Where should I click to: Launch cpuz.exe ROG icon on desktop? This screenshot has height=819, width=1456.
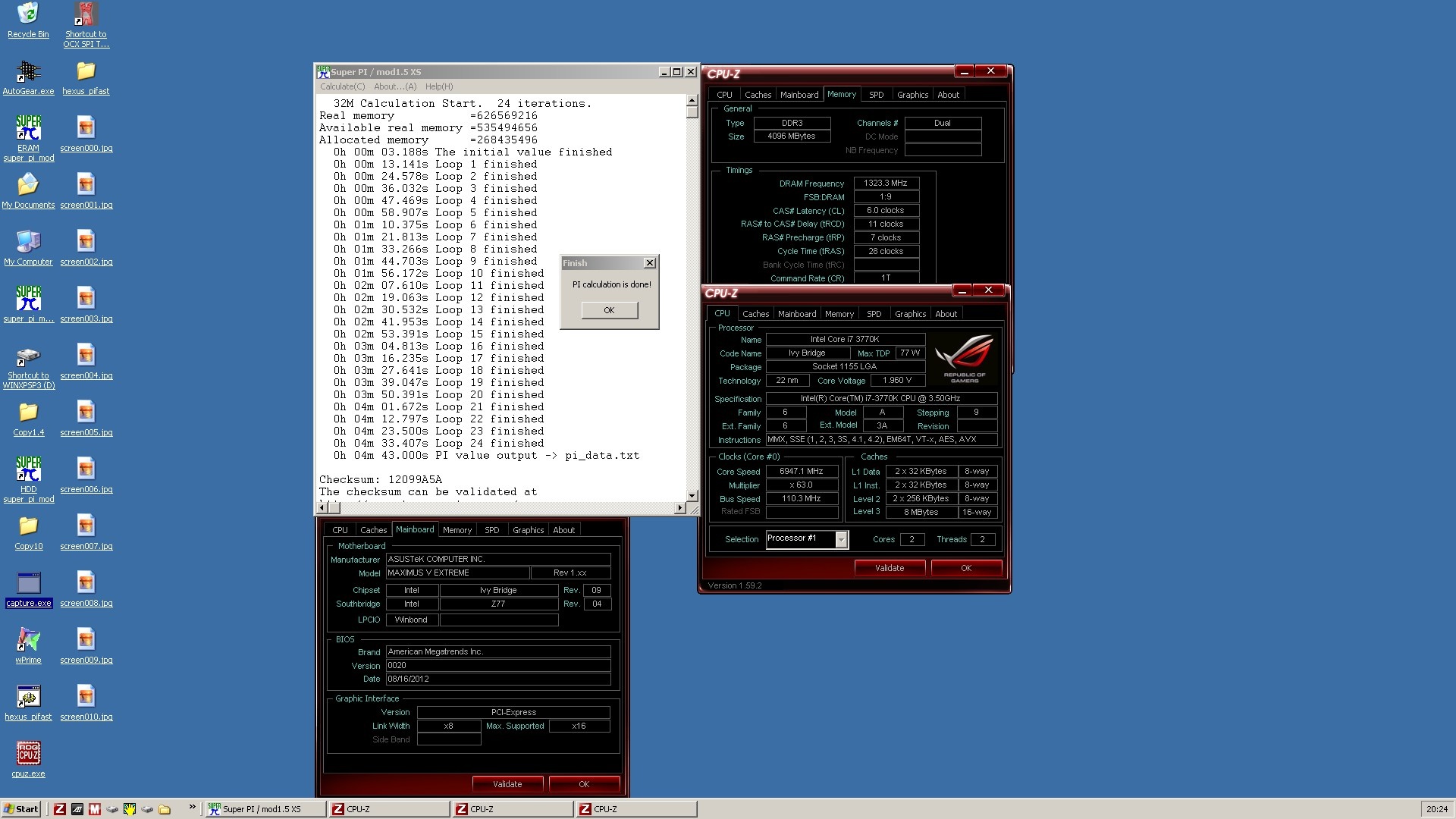[28, 754]
